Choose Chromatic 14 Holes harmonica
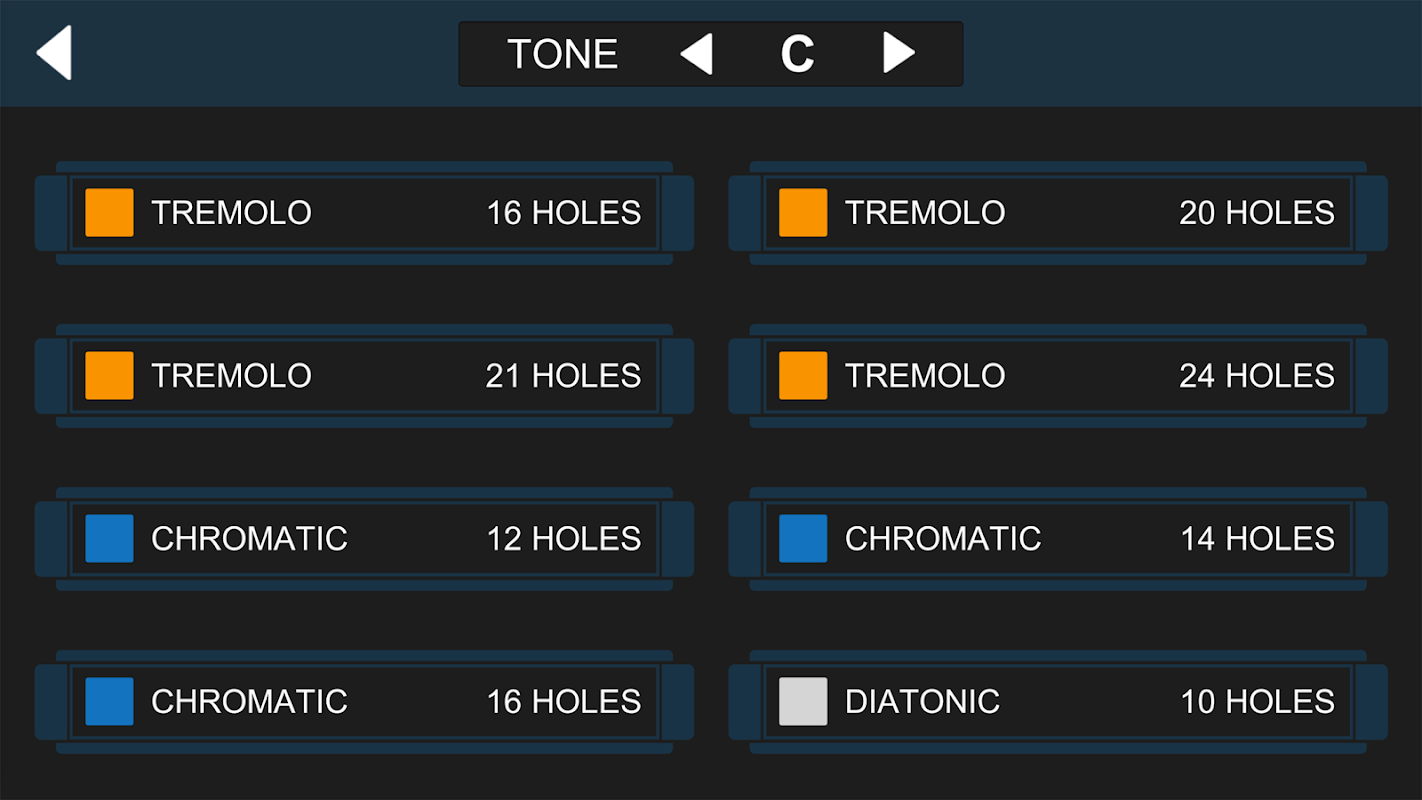 (x=1058, y=539)
